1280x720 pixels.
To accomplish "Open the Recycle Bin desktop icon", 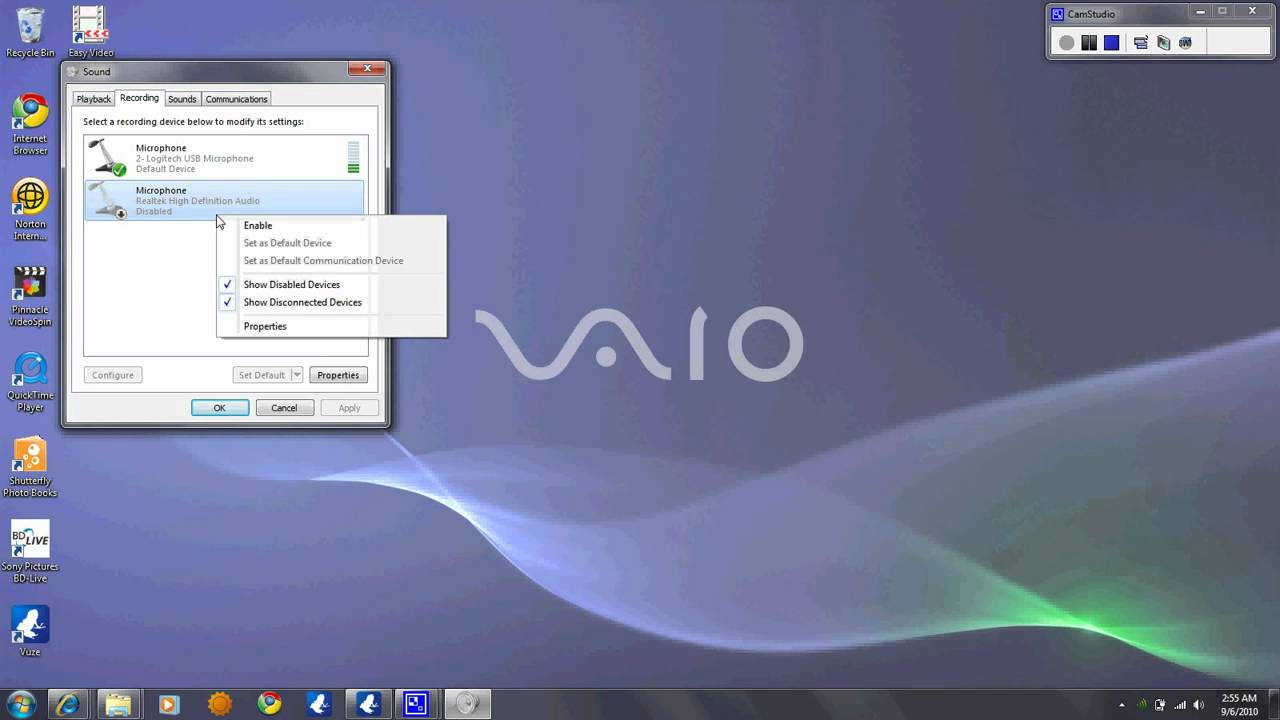I will pos(30,32).
